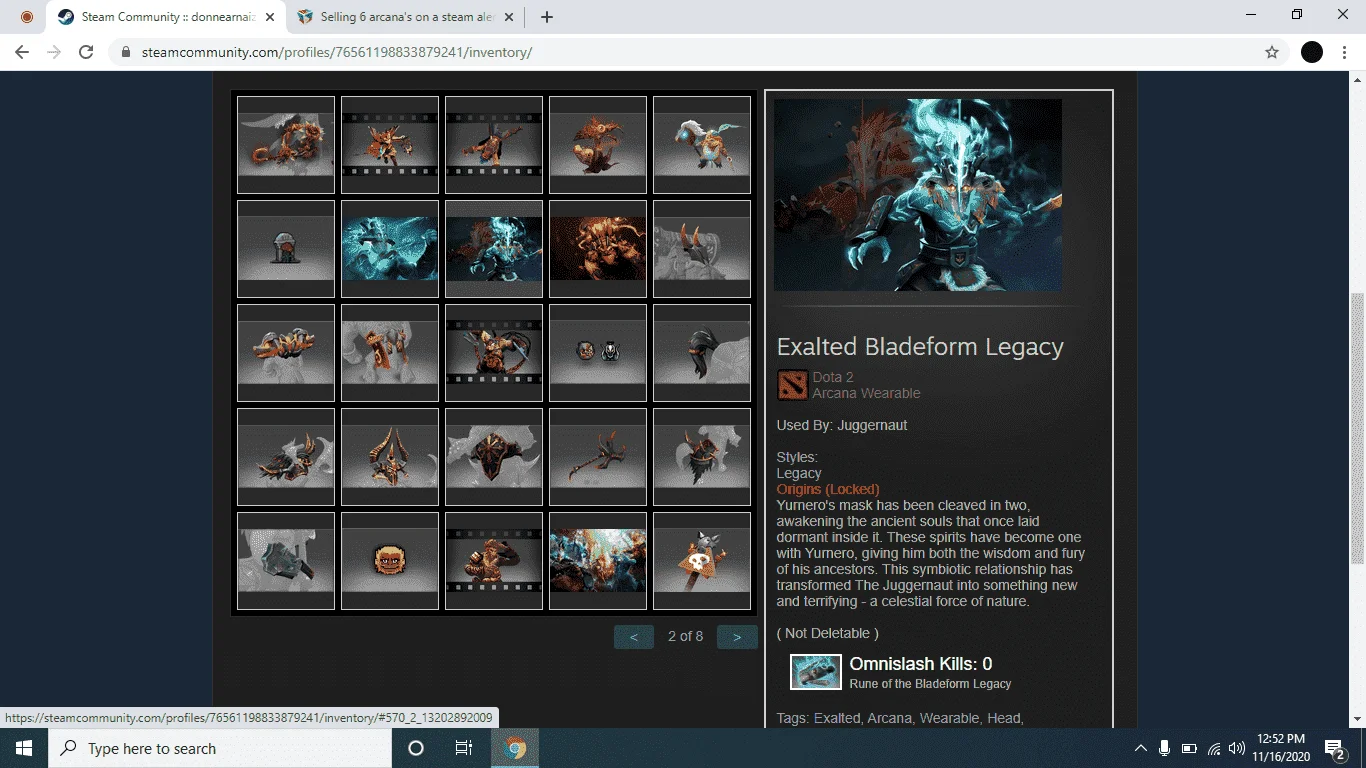Select the blue Juggernaut item in the grid

(494, 249)
